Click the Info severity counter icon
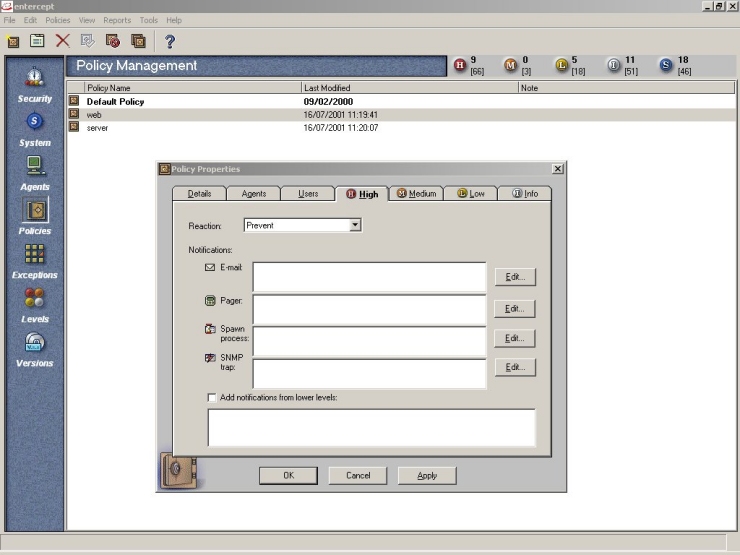 614,65
